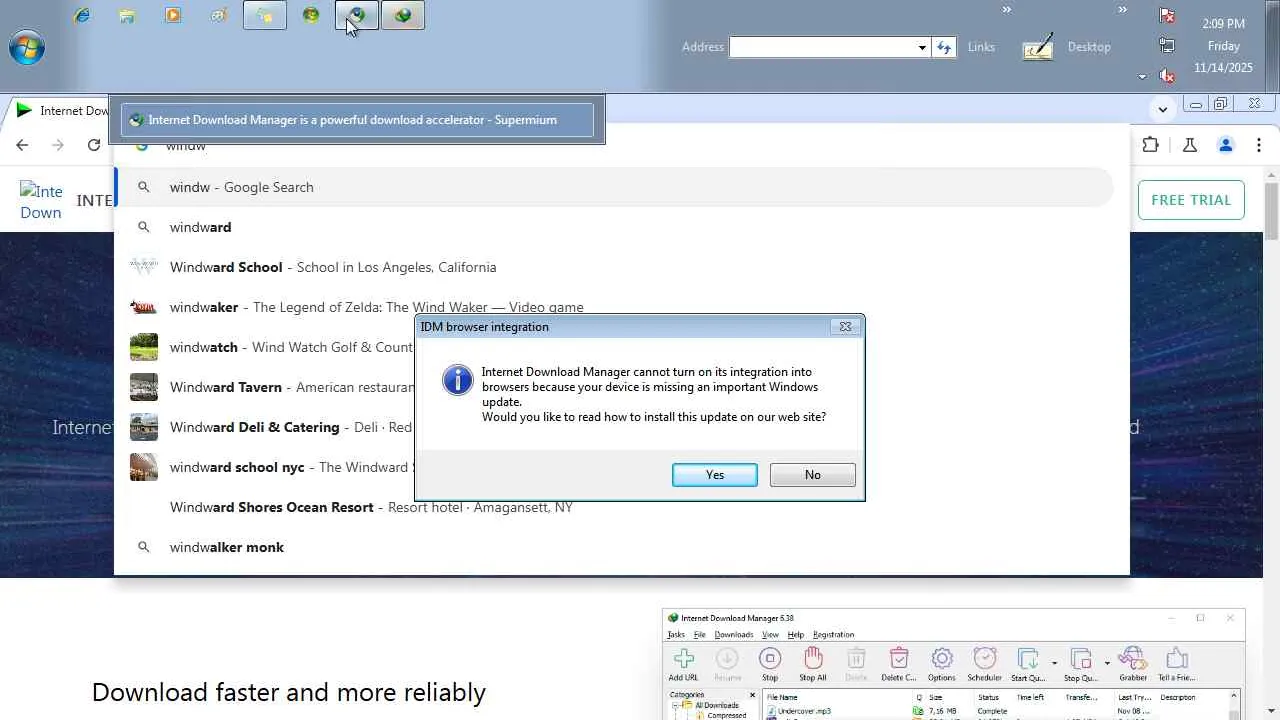Click Yes in the IDM integration dialog
The height and width of the screenshot is (720, 1280).
(715, 475)
